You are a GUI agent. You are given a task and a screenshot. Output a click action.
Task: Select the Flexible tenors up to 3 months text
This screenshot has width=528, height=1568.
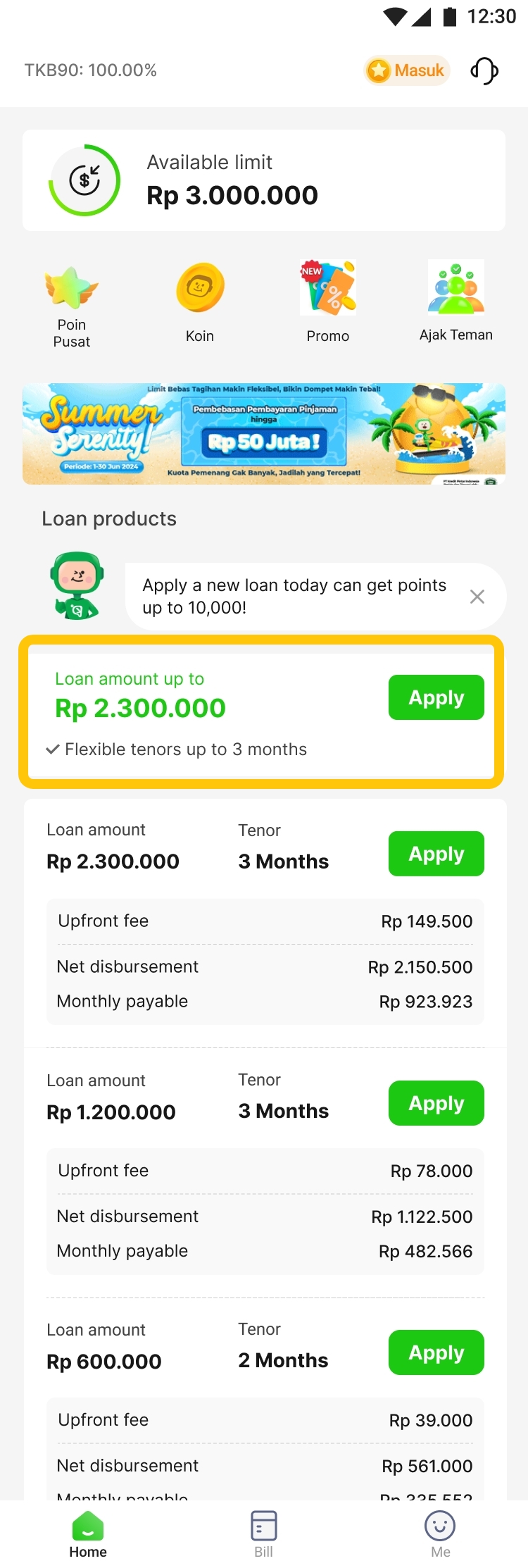(186, 749)
